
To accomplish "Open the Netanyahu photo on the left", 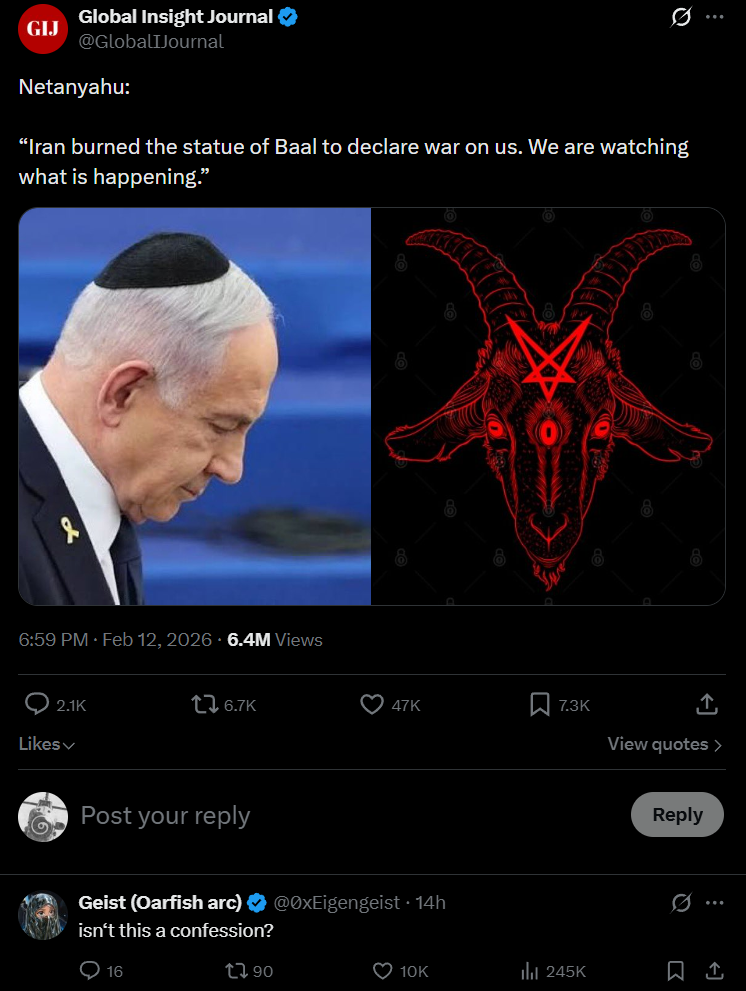I will tap(195, 406).
